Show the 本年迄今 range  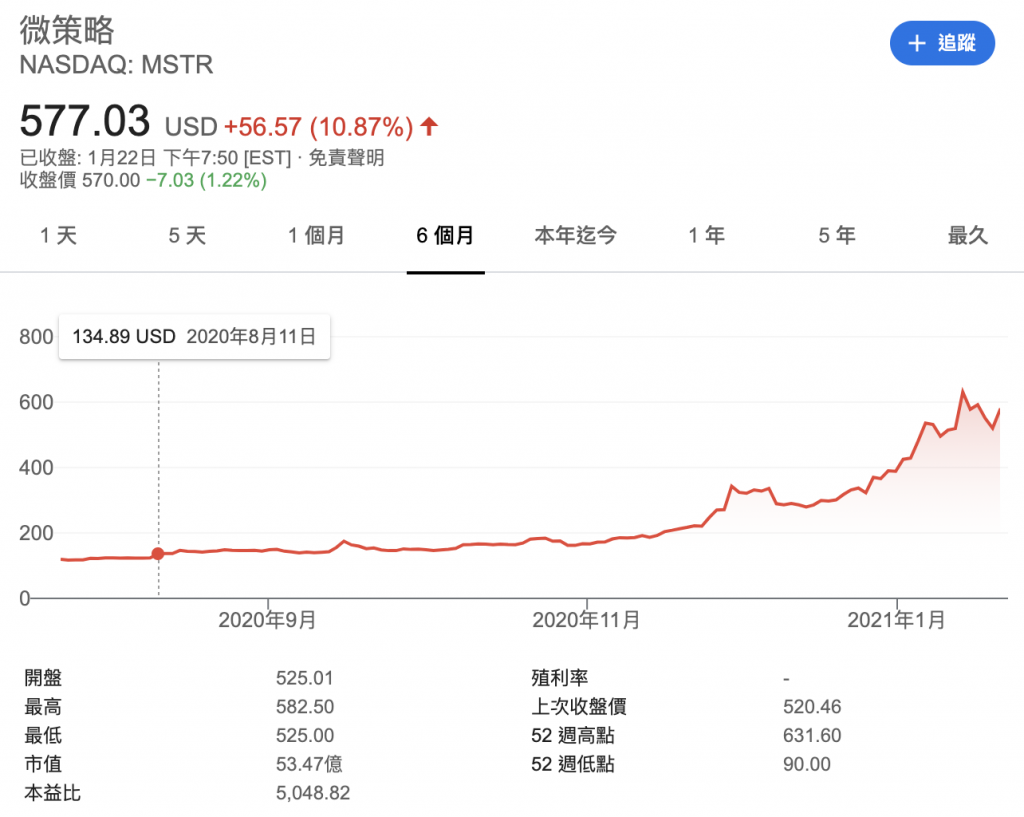coord(575,235)
